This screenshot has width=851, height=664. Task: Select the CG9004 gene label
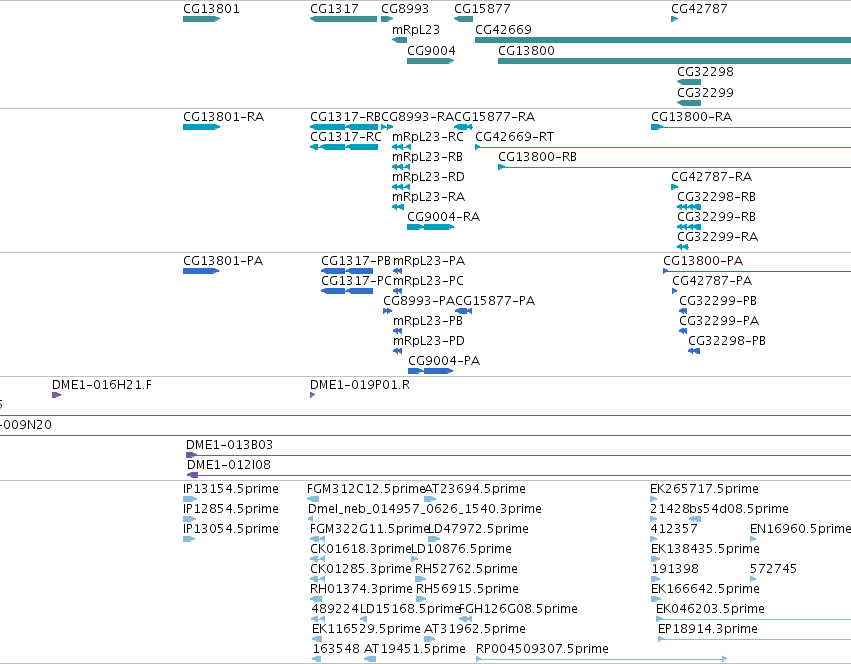(431, 51)
